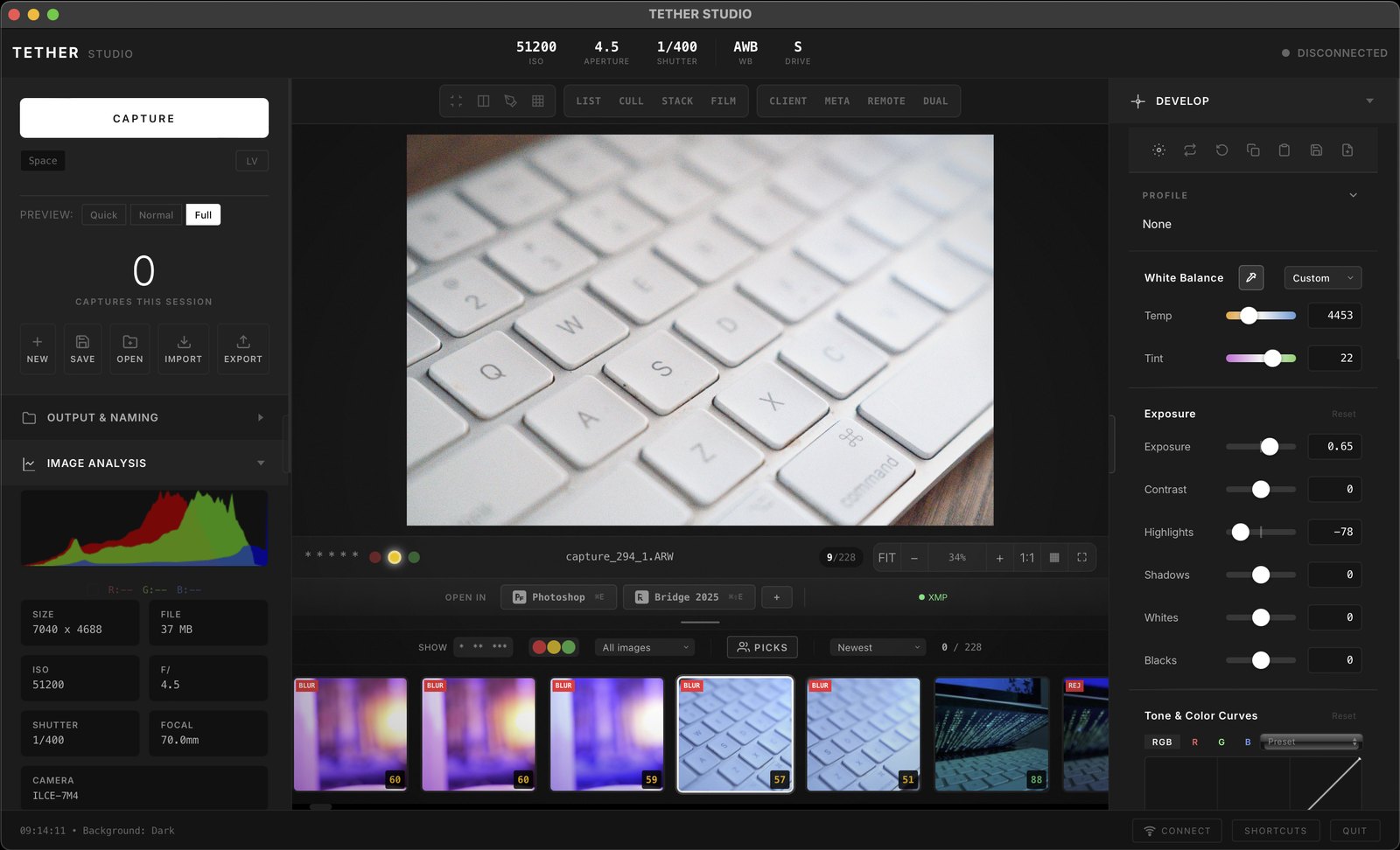Click the focus frame icon in the view toolbar
1400x850 pixels.
click(x=456, y=101)
